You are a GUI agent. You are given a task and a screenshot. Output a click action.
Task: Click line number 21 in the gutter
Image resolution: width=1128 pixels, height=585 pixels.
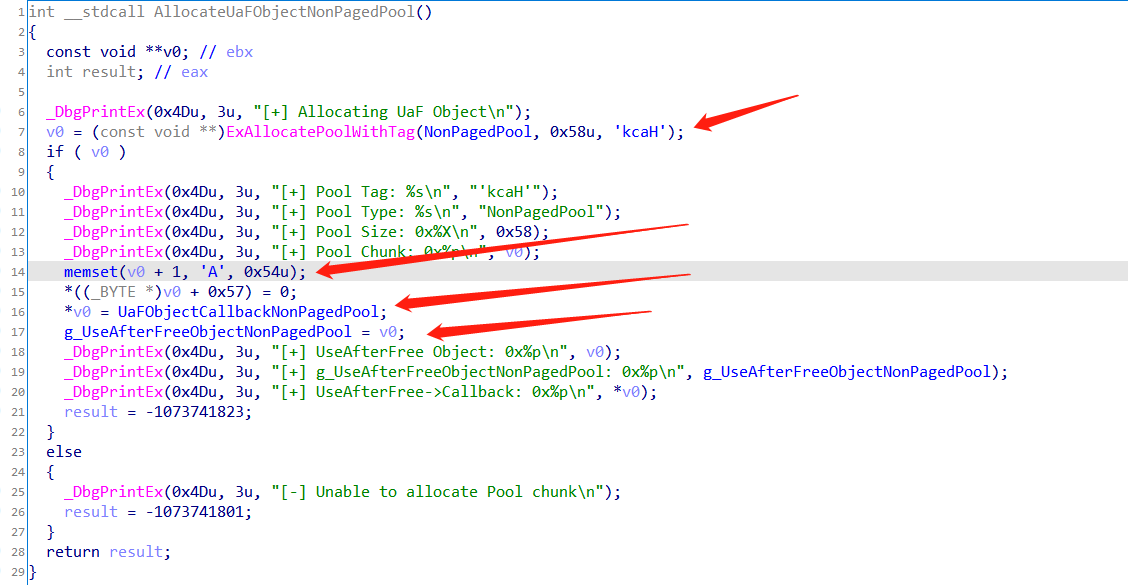(18, 412)
